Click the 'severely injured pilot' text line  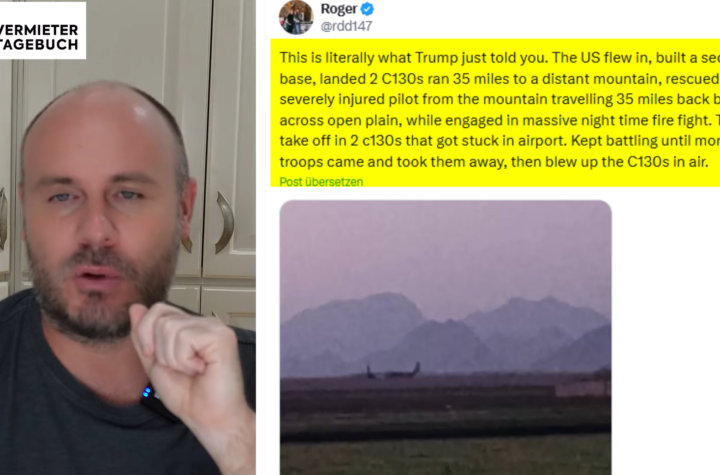pos(500,99)
